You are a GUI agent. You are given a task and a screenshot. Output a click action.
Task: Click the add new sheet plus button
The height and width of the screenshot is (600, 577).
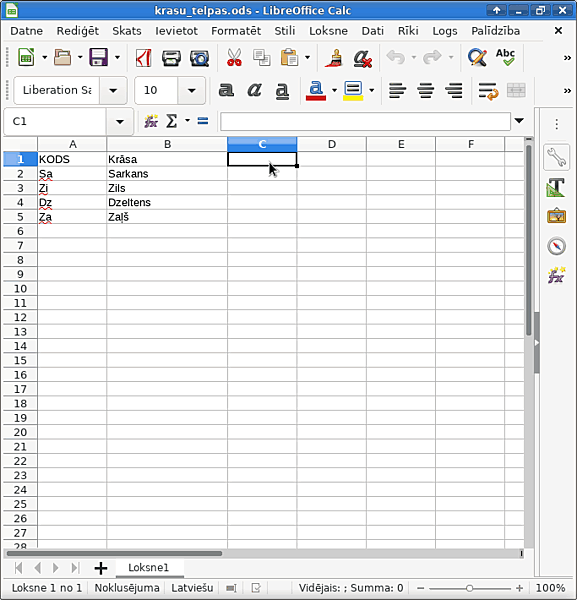coord(101,568)
